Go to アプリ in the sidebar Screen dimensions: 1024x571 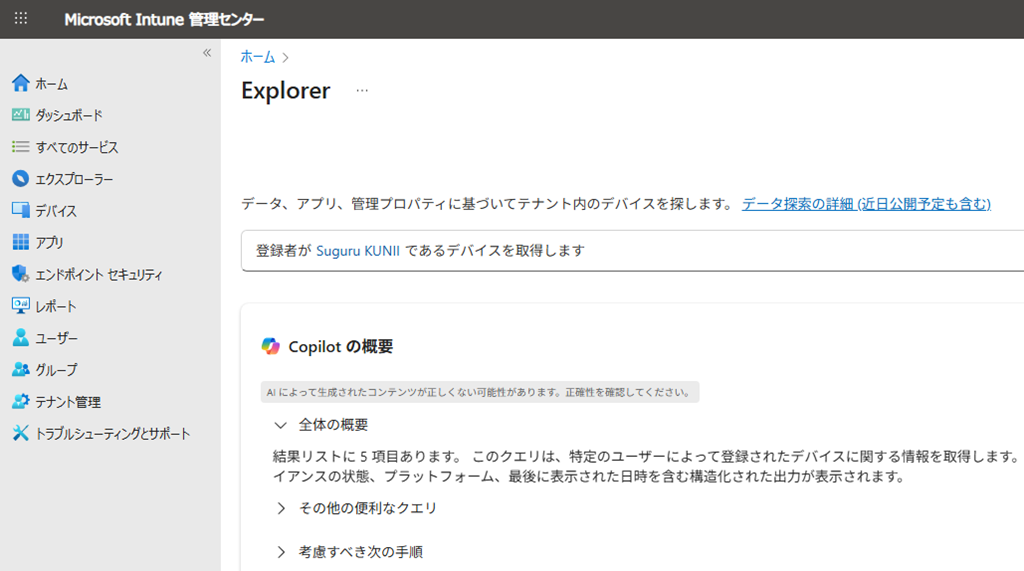pyautogui.click(x=49, y=242)
